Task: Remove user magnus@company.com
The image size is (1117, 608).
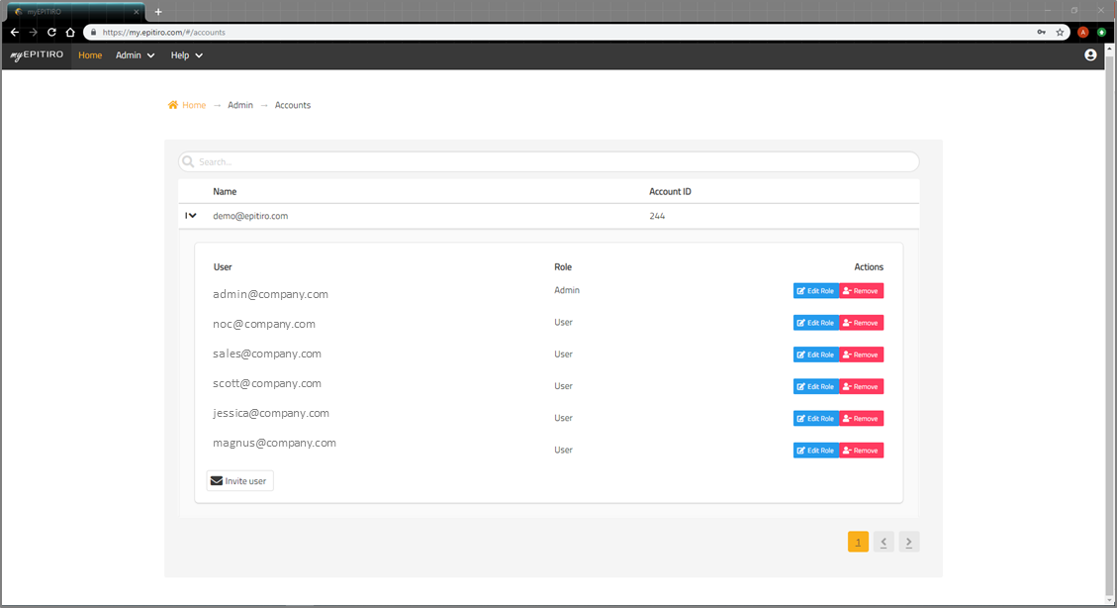Action: tap(861, 451)
